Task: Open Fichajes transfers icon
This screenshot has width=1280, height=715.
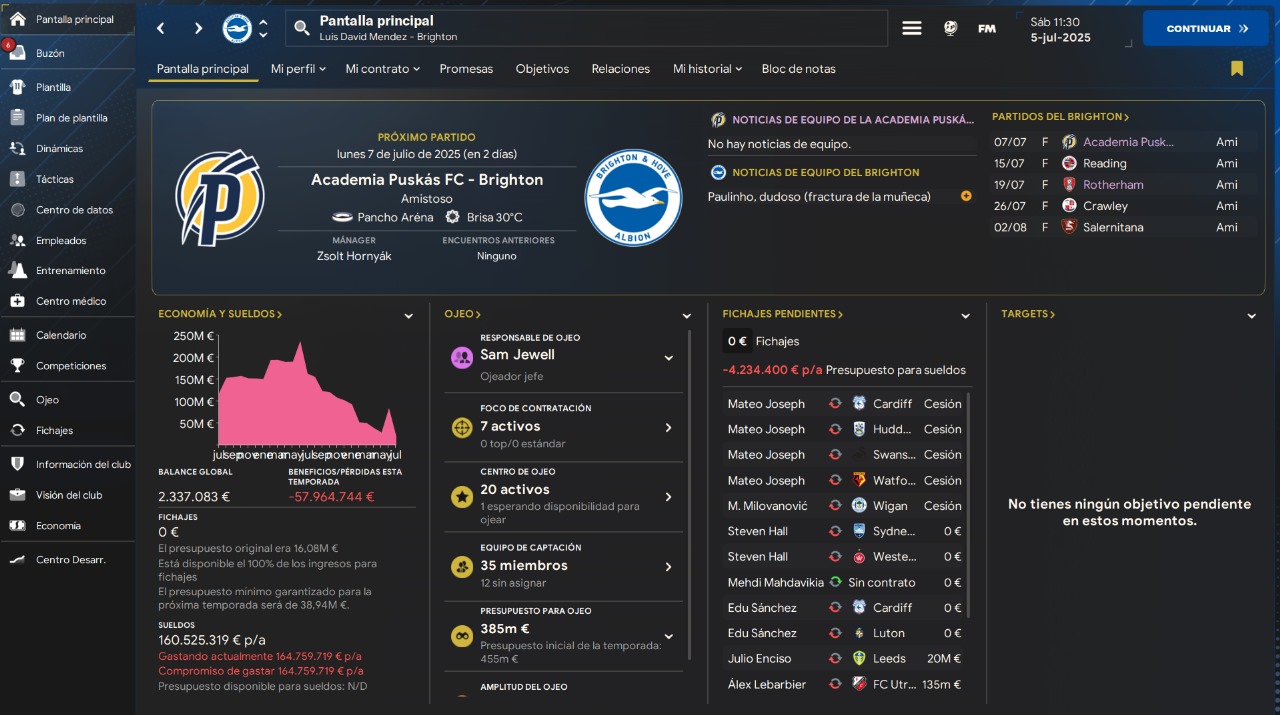Action: 17,430
